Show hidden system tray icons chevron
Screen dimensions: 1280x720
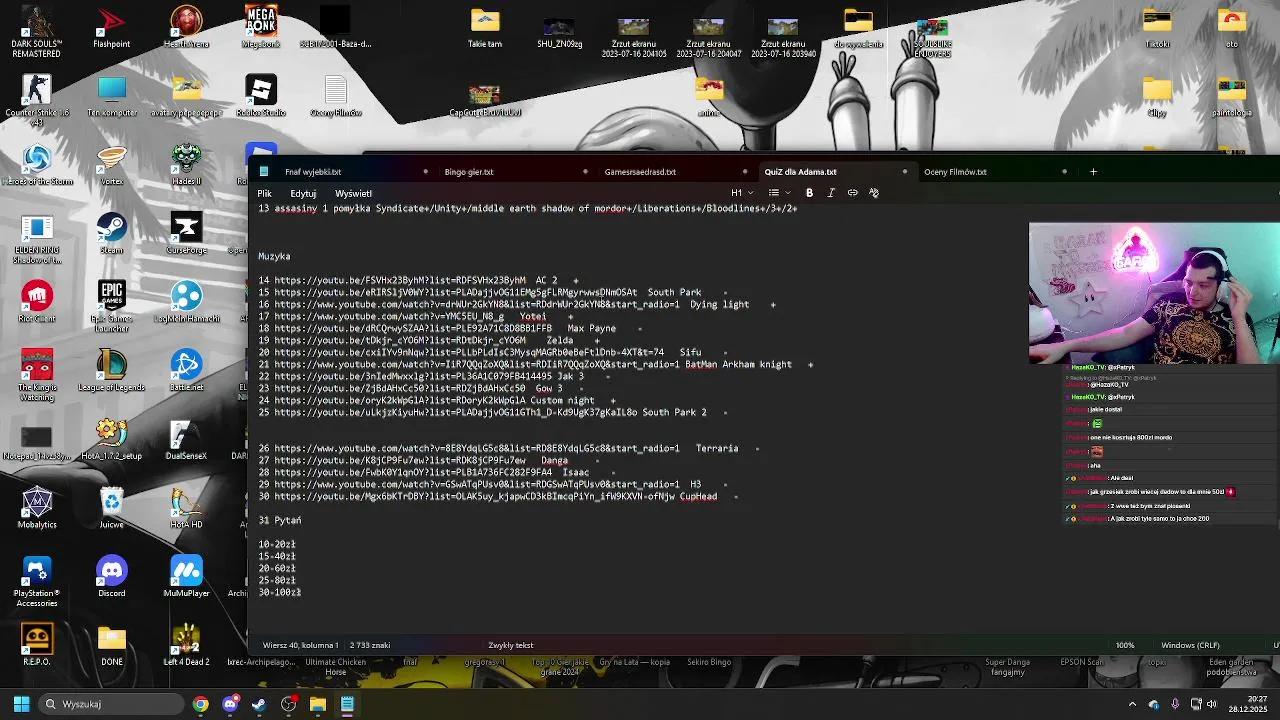pos(1132,704)
